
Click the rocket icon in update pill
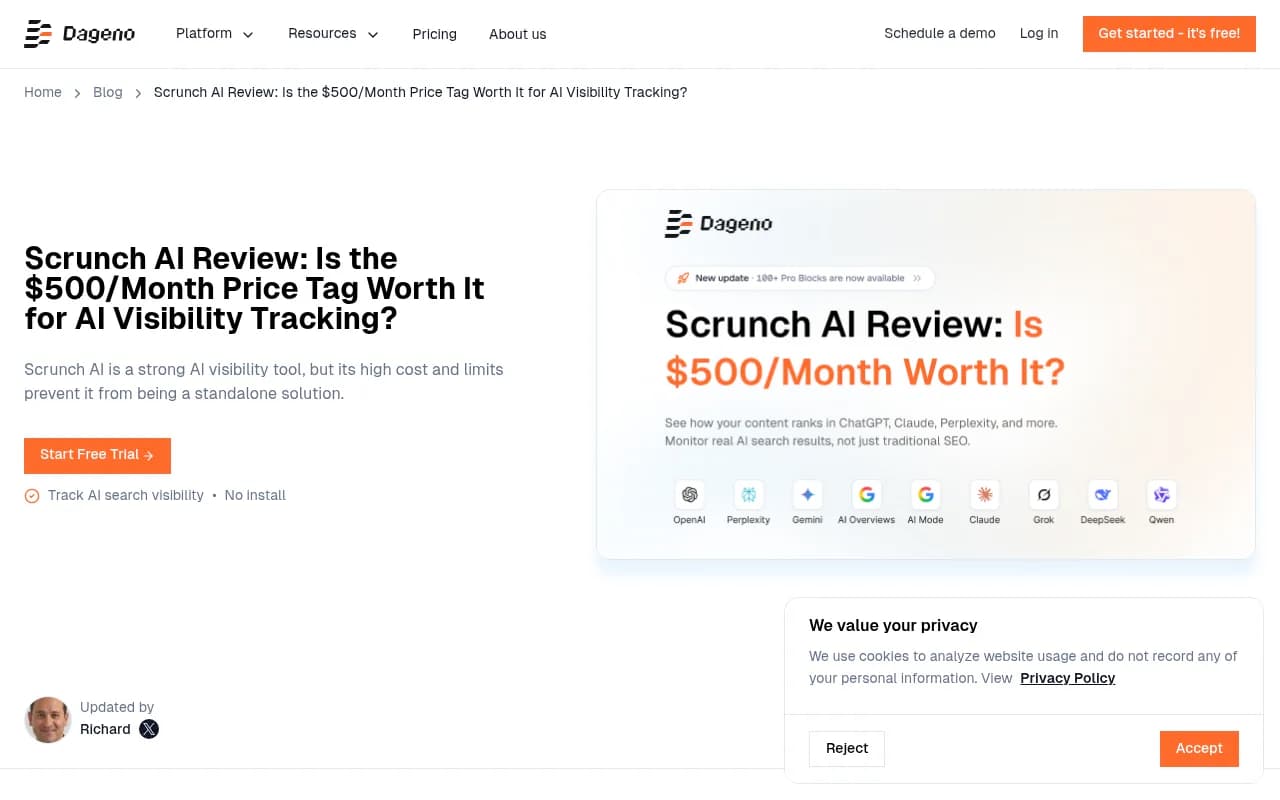(x=683, y=278)
